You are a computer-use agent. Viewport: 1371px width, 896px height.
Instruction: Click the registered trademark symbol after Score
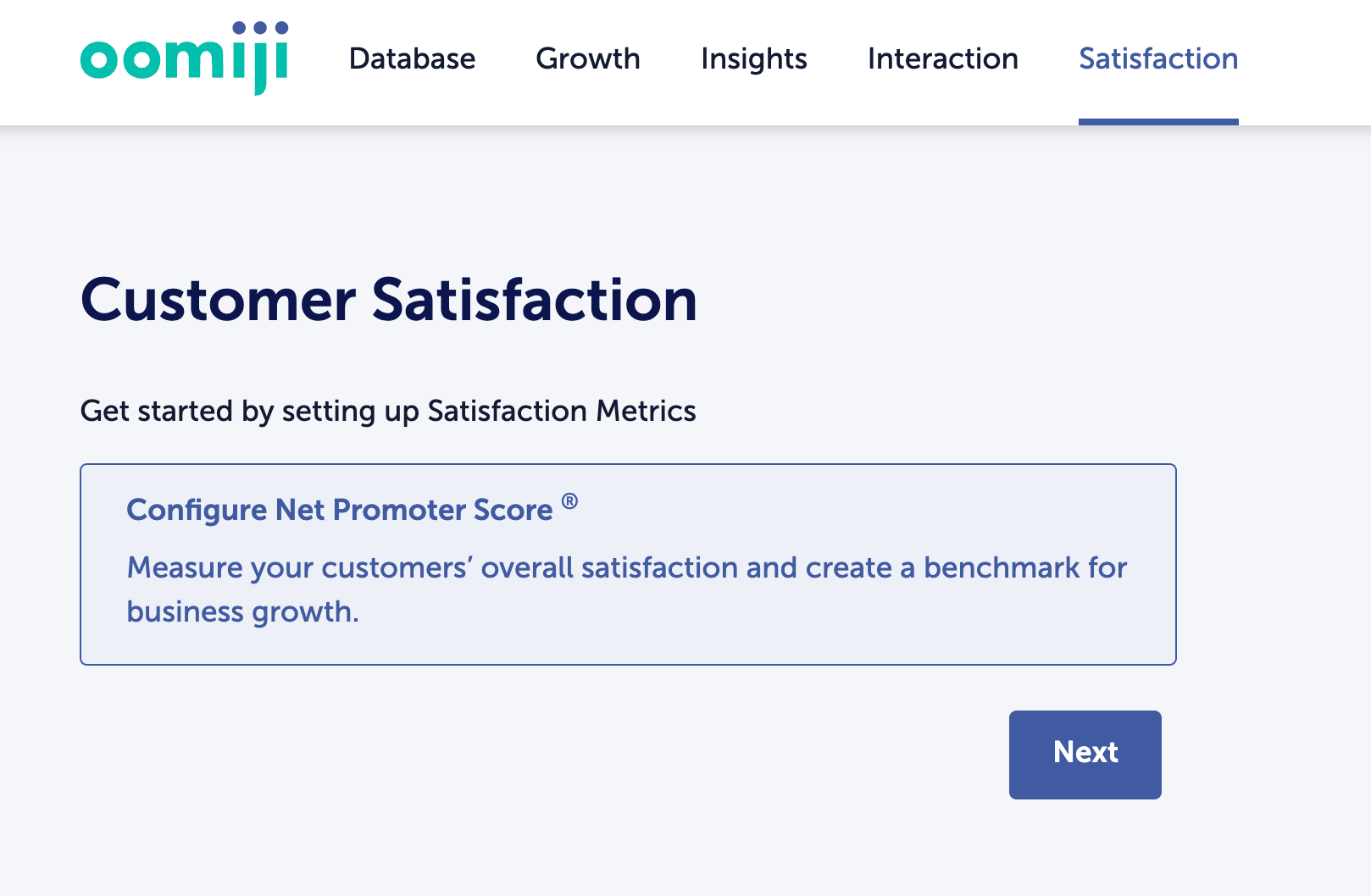click(x=570, y=501)
